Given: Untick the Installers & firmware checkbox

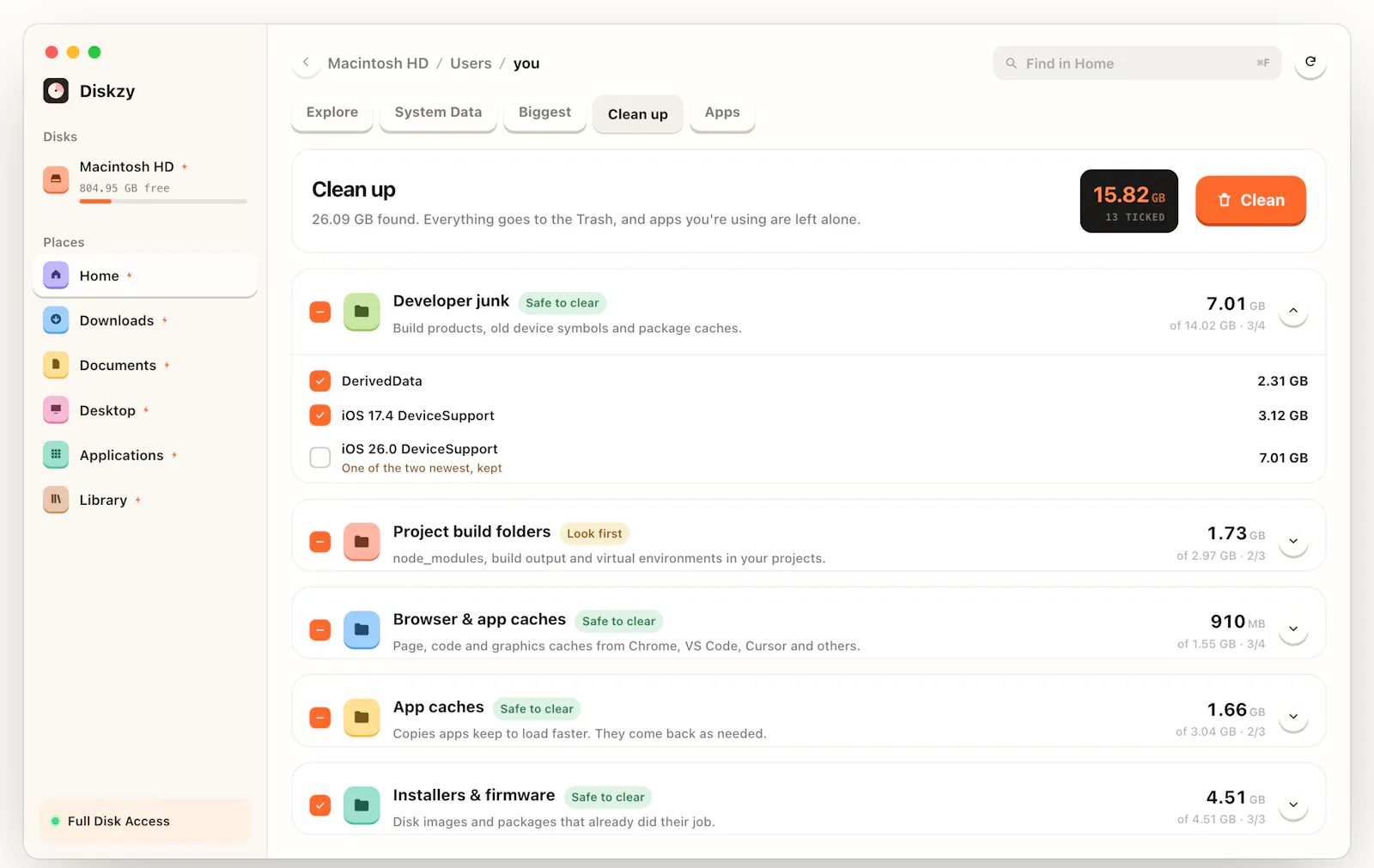Looking at the screenshot, I should pyautogui.click(x=320, y=805).
